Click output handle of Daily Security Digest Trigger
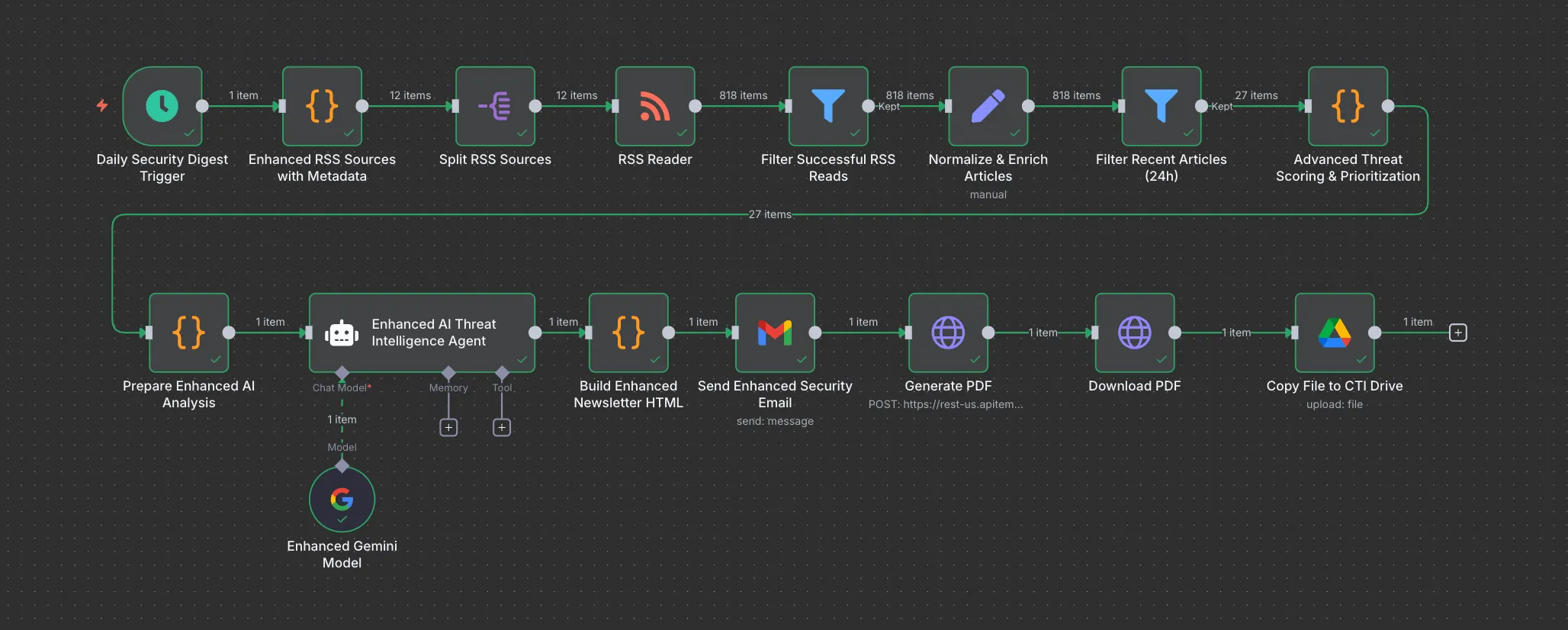Viewport: 1568px width, 630px height. point(202,106)
